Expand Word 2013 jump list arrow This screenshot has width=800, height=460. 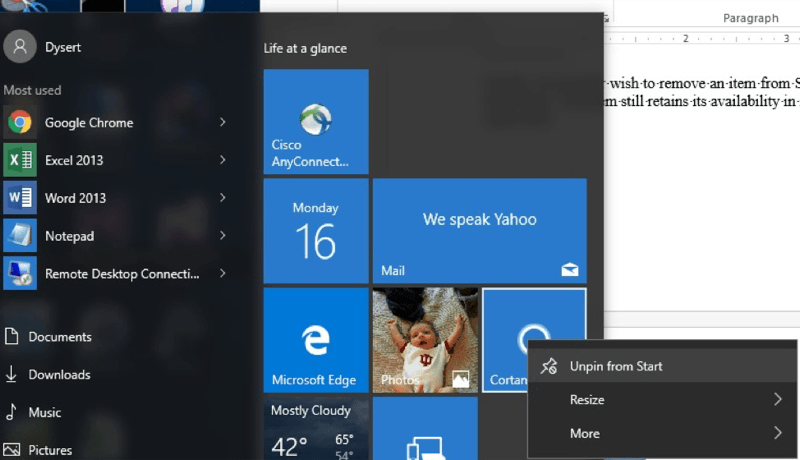click(222, 197)
